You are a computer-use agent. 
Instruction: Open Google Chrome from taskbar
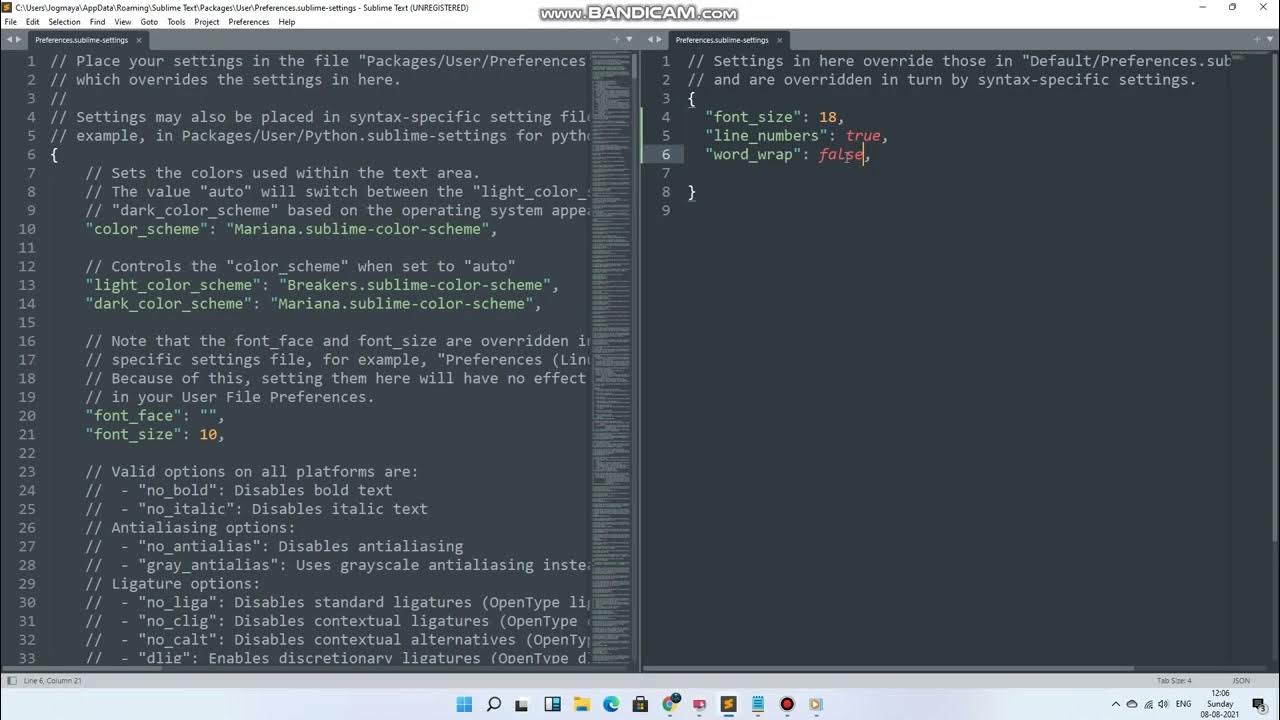point(670,704)
